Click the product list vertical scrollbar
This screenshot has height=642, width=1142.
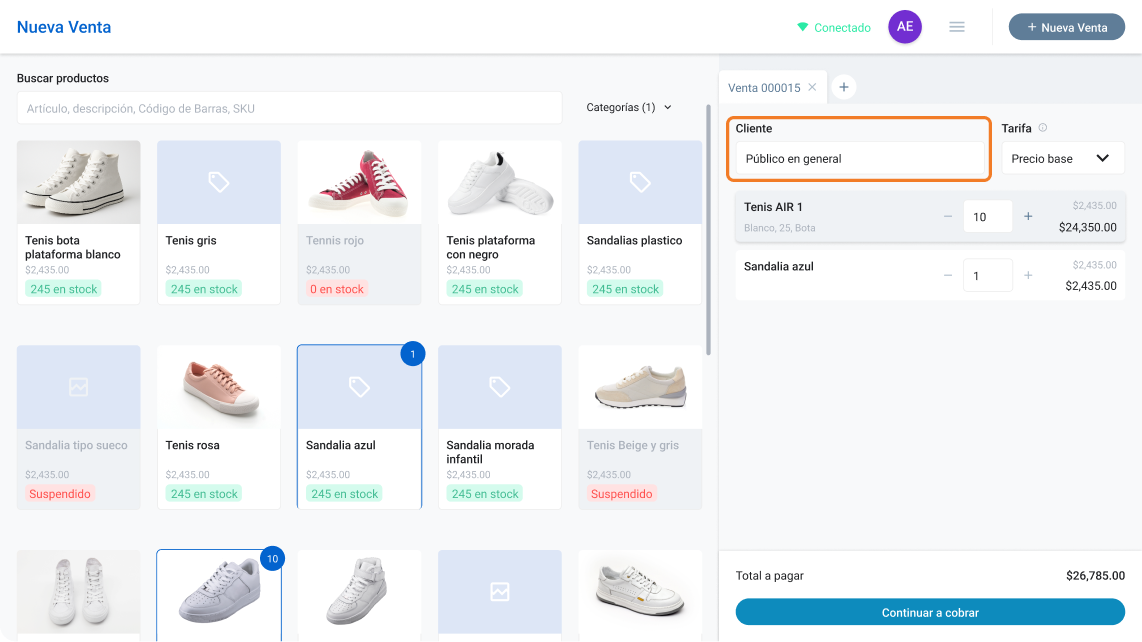[709, 230]
